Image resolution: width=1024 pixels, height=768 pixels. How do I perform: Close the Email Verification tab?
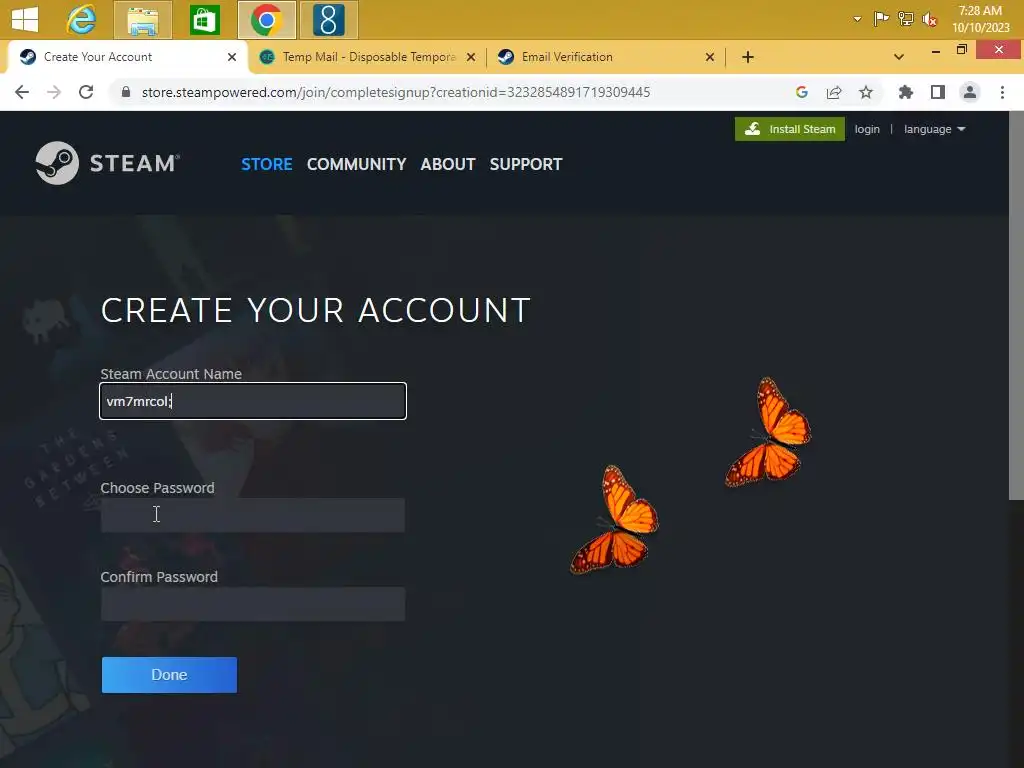(710, 57)
